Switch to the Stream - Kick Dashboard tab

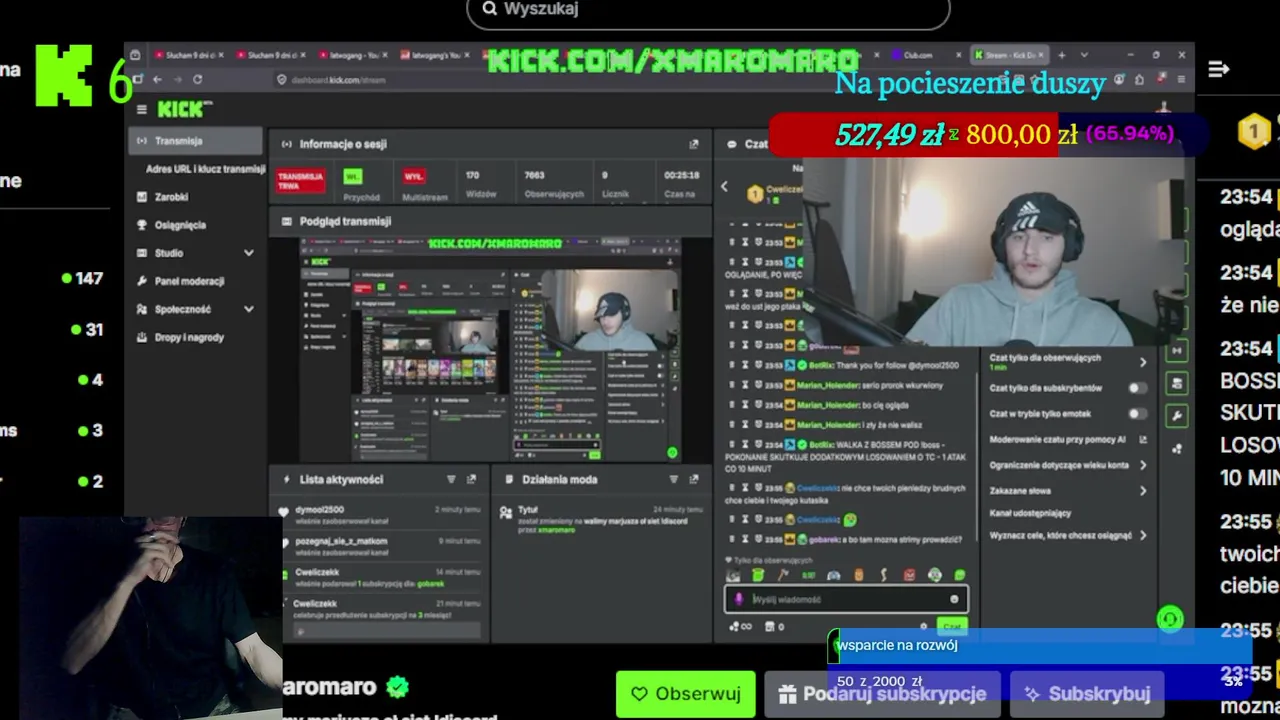tap(1010, 55)
